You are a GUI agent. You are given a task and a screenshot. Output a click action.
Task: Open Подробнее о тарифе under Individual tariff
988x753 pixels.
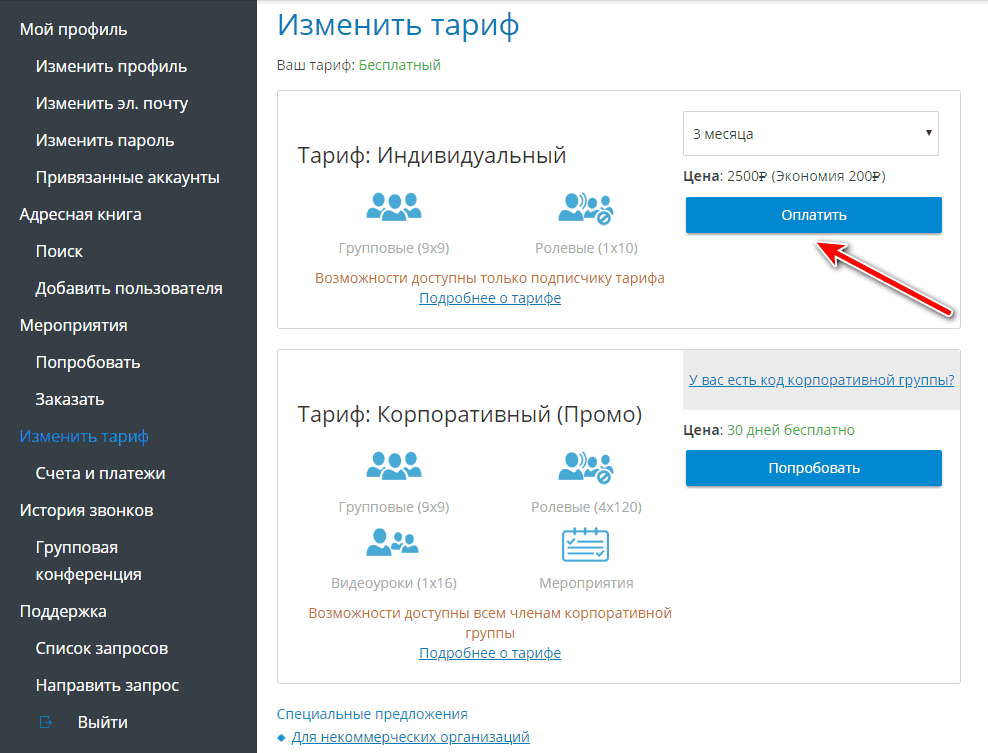pyautogui.click(x=490, y=298)
